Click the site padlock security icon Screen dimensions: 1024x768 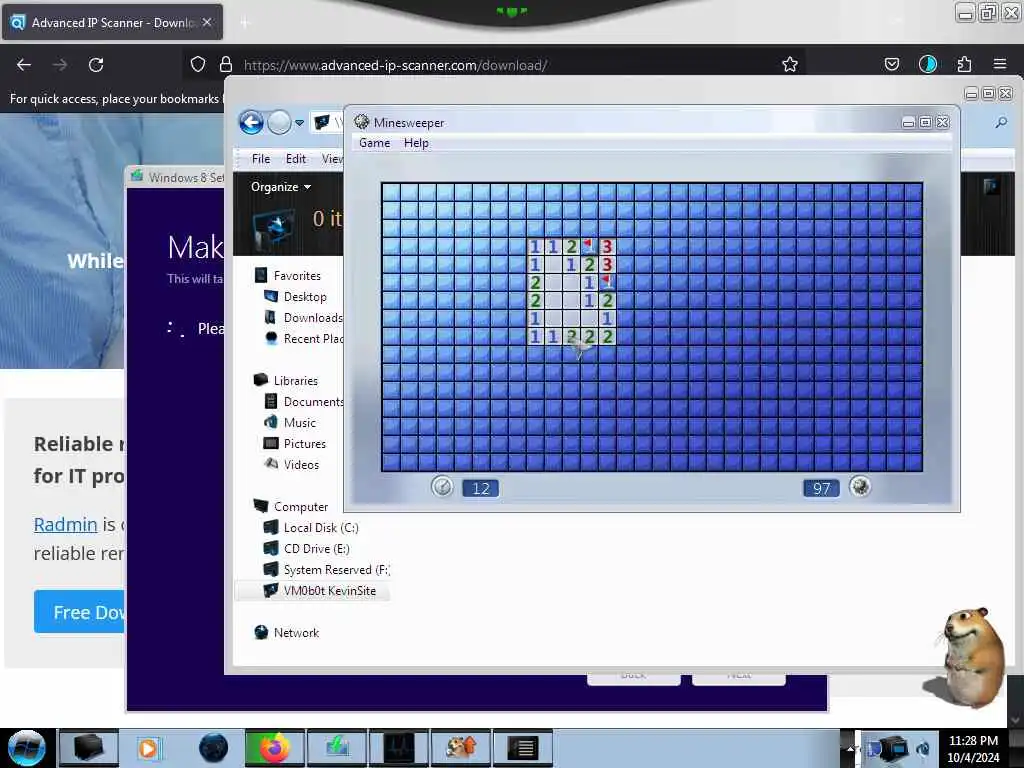[x=226, y=64]
